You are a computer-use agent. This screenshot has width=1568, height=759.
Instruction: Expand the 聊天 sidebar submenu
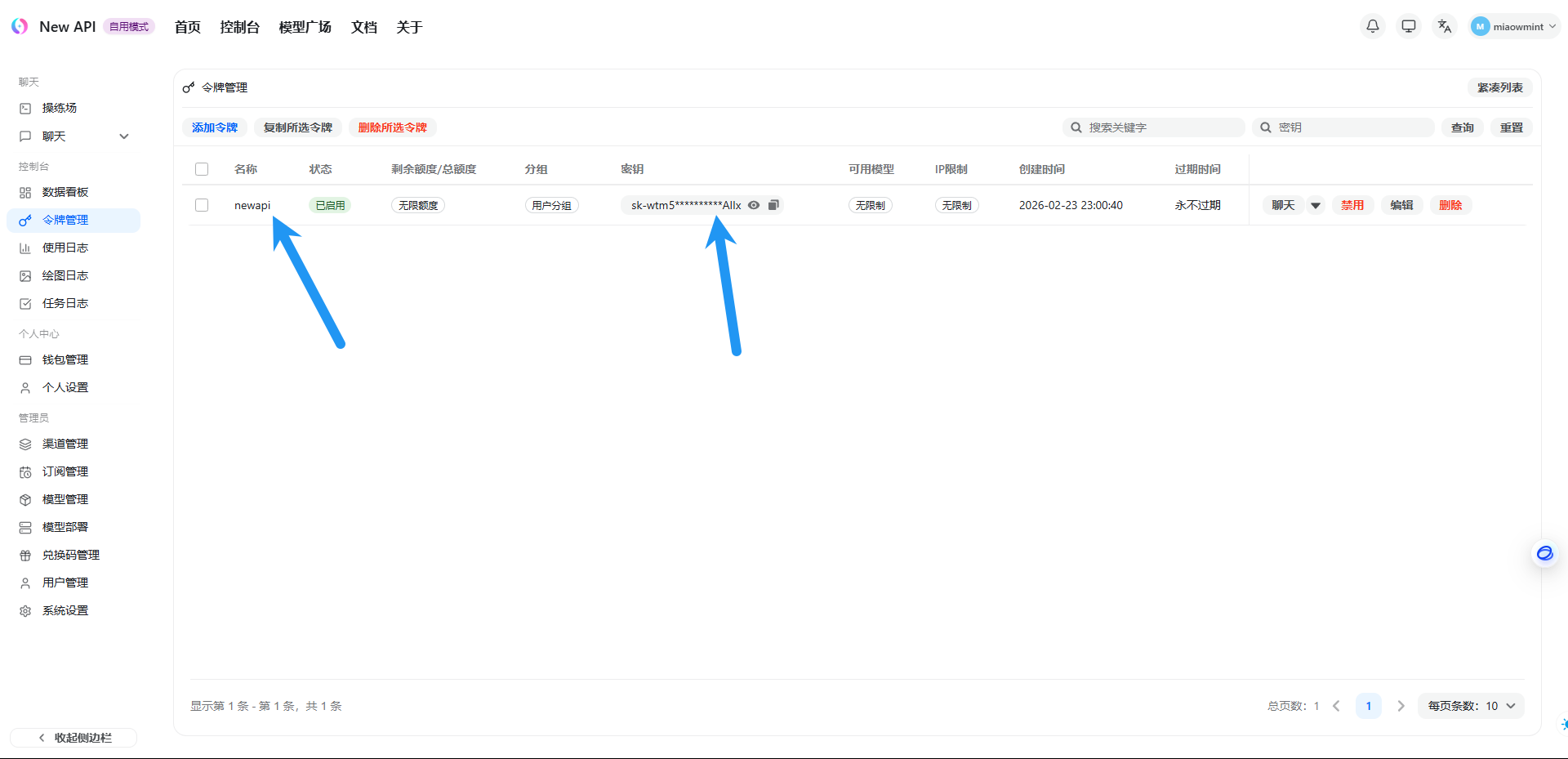click(124, 136)
